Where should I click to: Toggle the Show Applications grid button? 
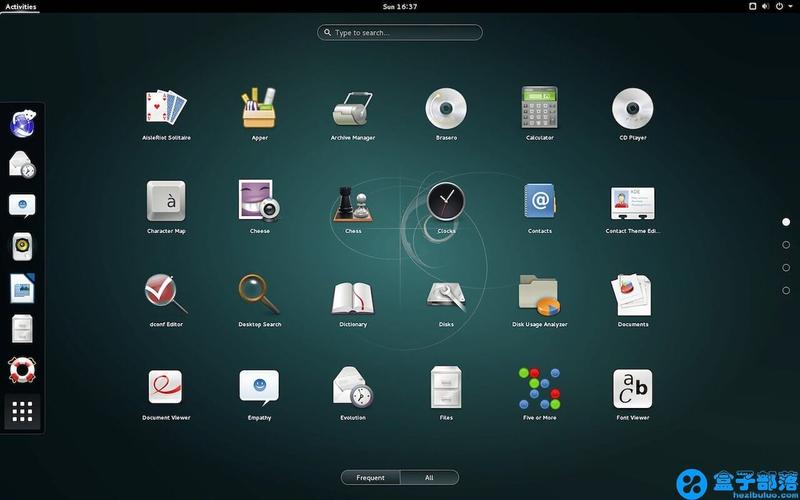click(22, 411)
